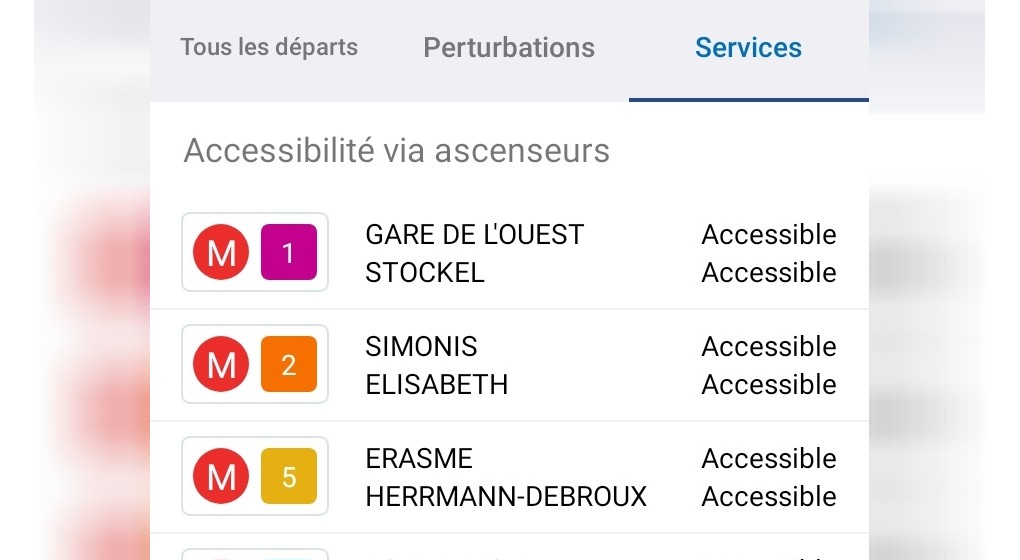1020x560 pixels.
Task: Click the yellow line 5 badge
Action: (289, 477)
